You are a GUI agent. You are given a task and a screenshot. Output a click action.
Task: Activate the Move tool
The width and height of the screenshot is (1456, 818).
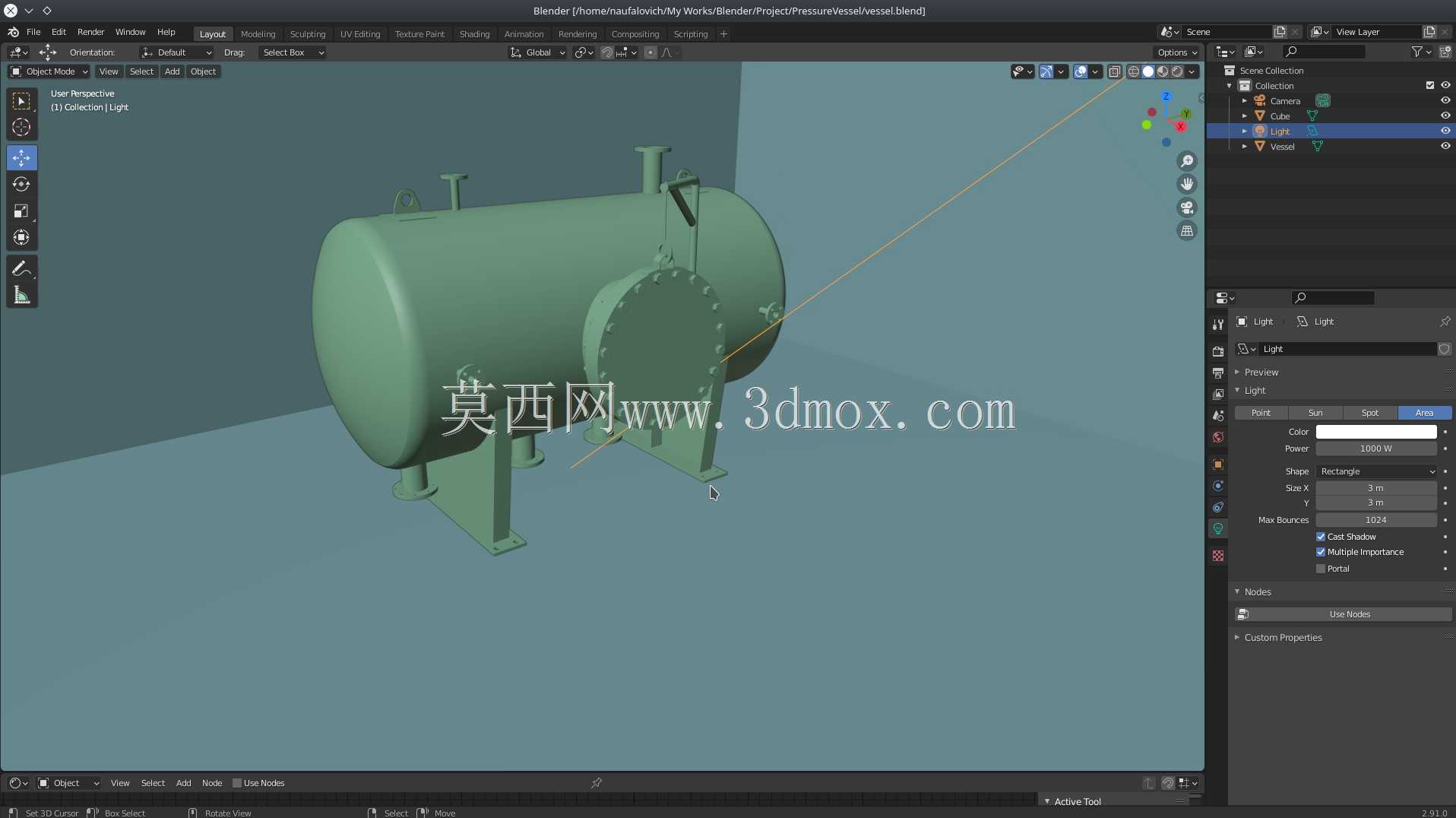(21, 158)
